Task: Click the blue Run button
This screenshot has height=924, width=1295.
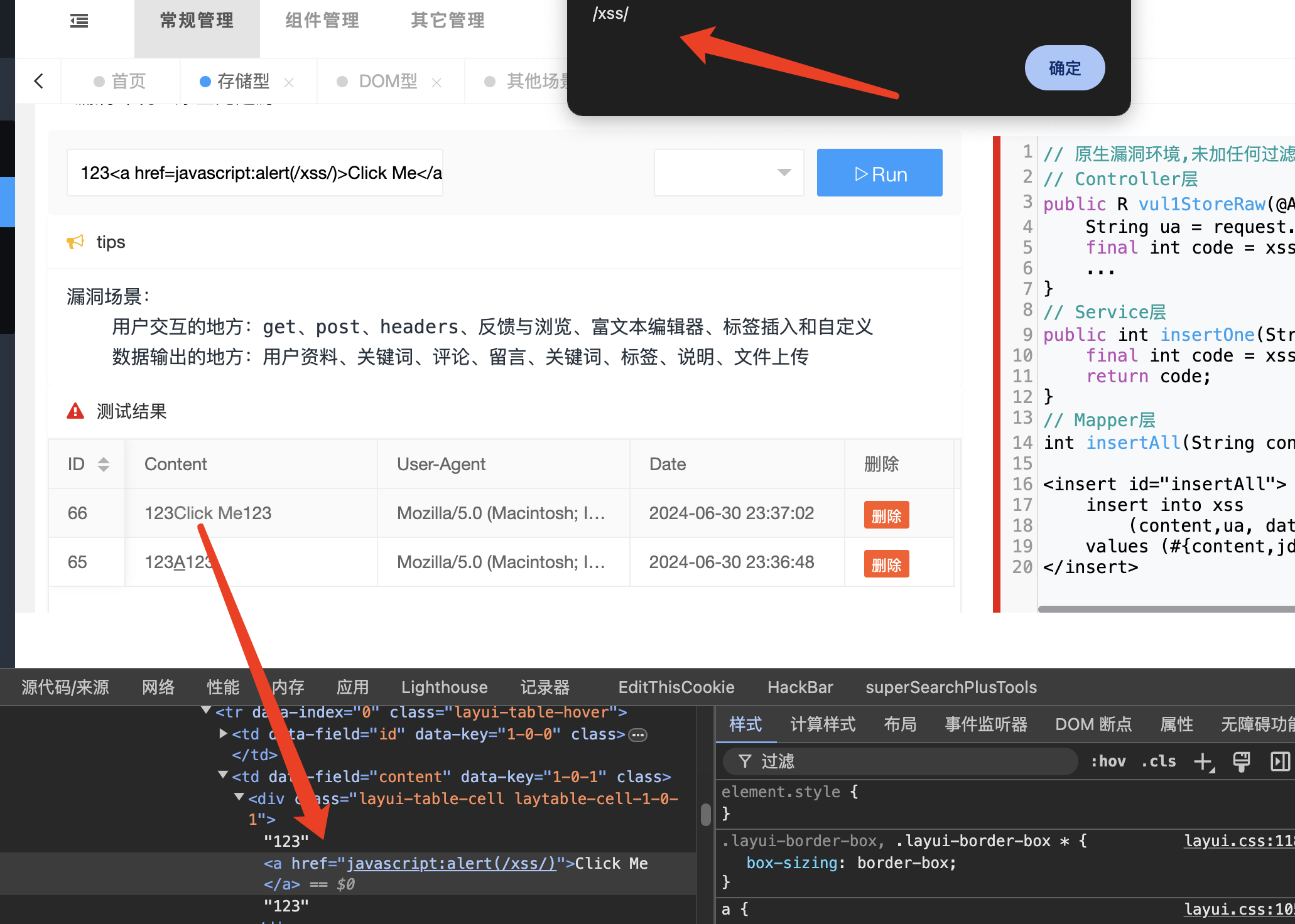Action: pos(879,173)
